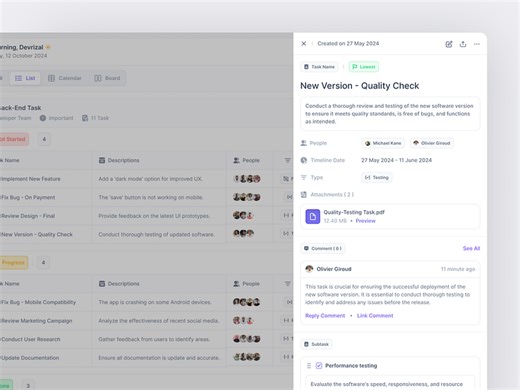Screen dimensions: 520x390
Task: Click the timeline date 27 May 2024 - 11 June 2024
Action: coord(396,160)
